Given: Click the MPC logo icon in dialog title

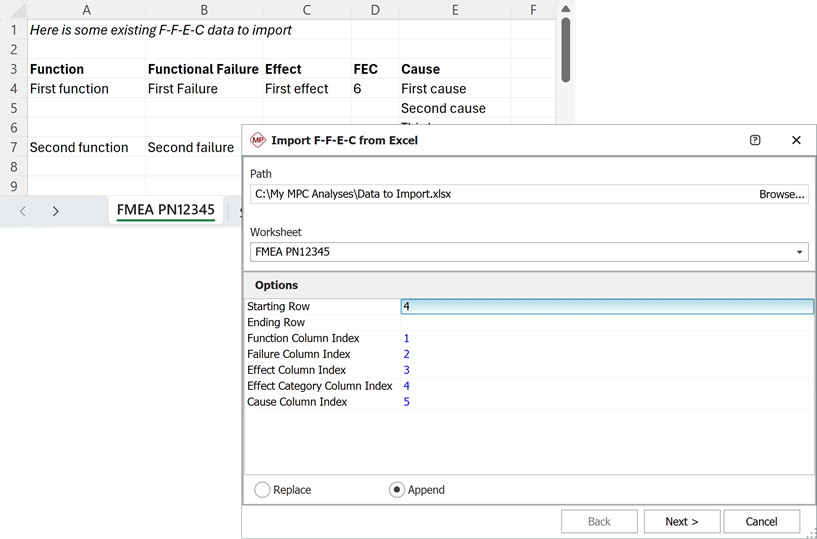Looking at the screenshot, I should coord(258,140).
